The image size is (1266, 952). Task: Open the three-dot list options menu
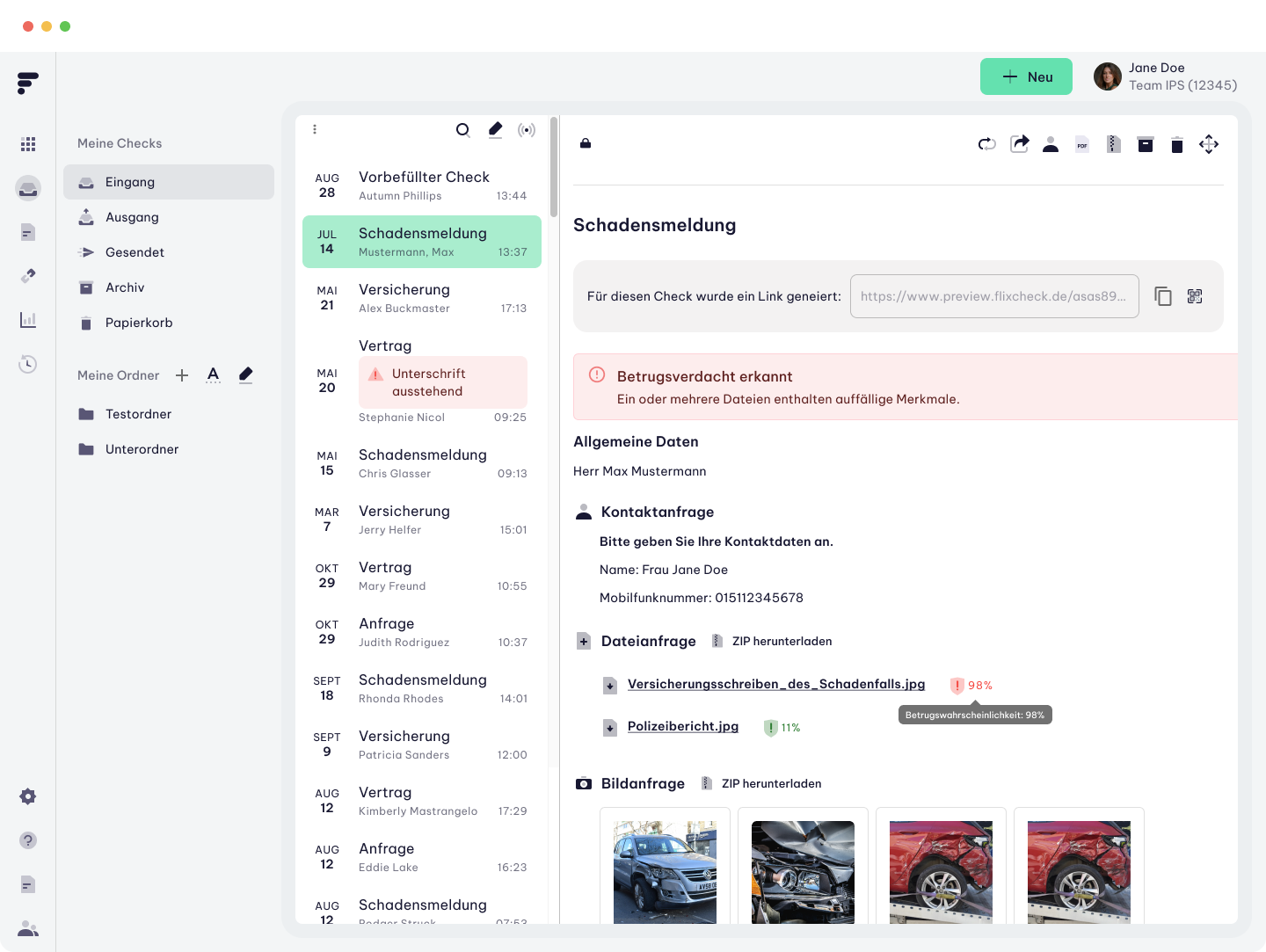click(315, 129)
